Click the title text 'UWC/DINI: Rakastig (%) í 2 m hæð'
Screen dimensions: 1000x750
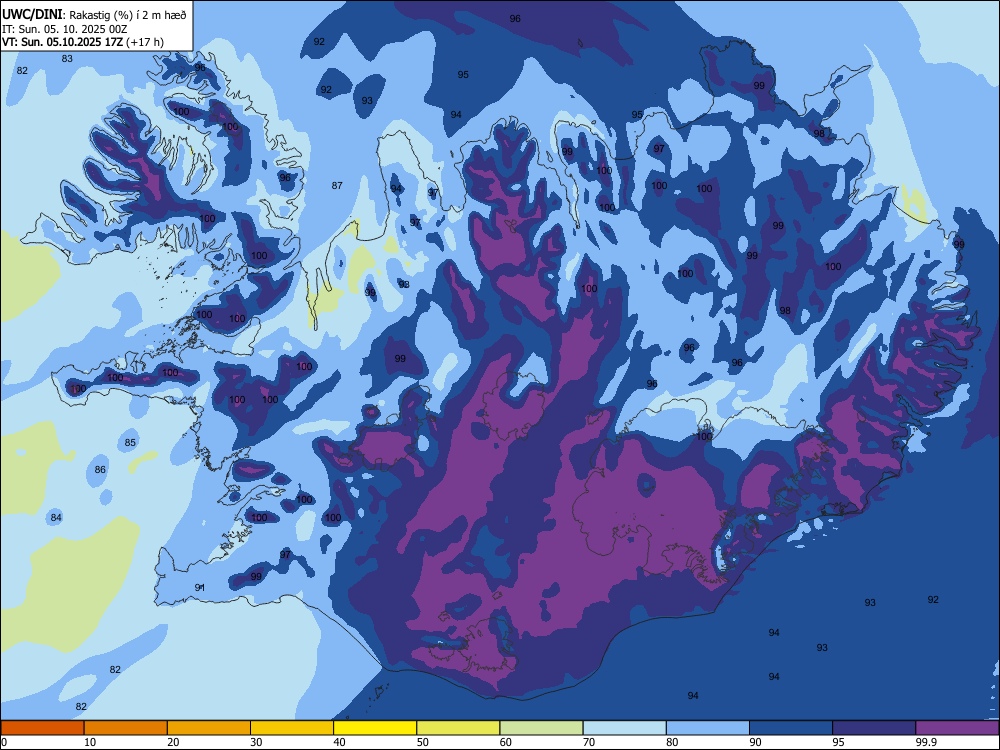click(94, 14)
